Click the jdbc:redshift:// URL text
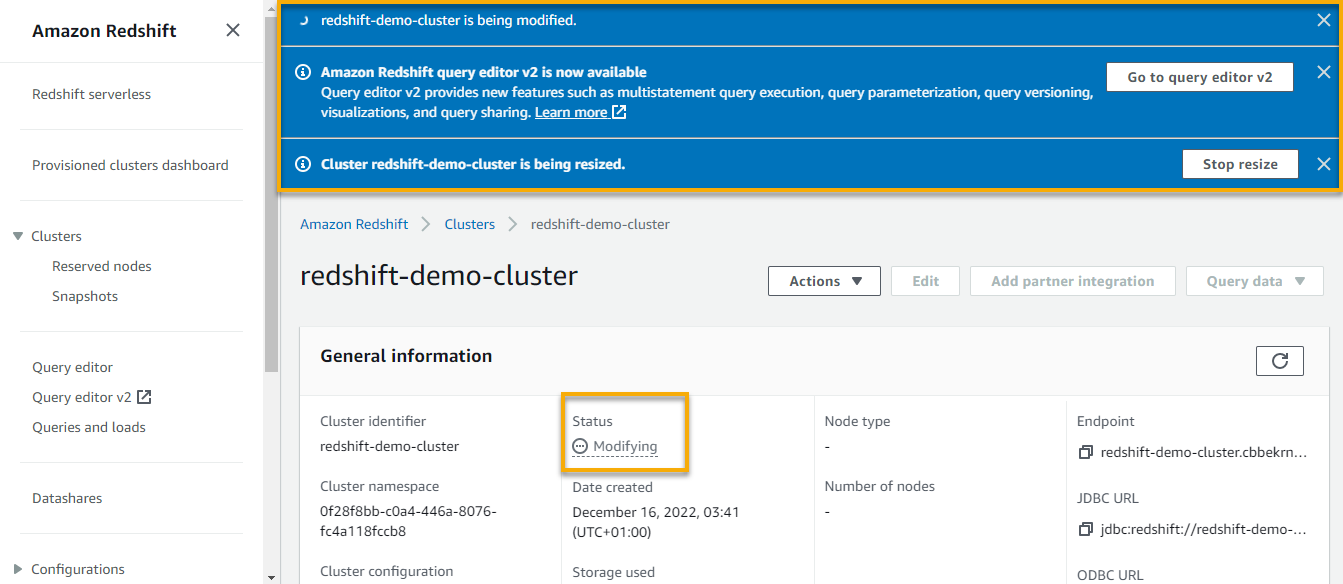The height and width of the screenshot is (584, 1343). [x=1203, y=529]
